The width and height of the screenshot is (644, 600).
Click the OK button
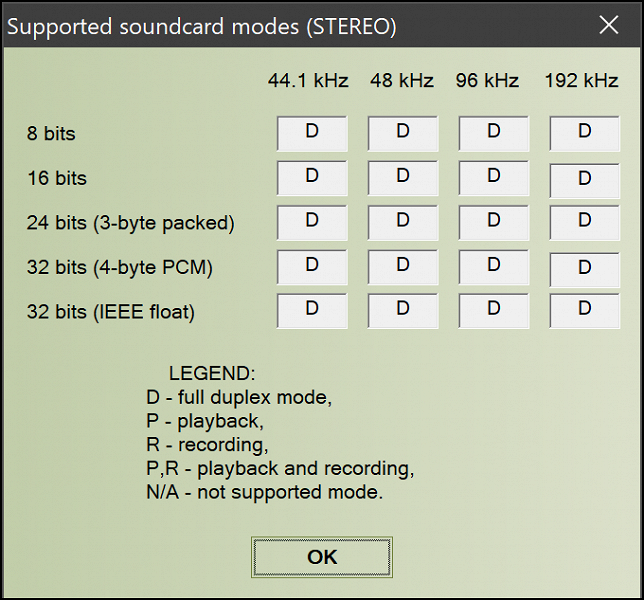[322, 557]
